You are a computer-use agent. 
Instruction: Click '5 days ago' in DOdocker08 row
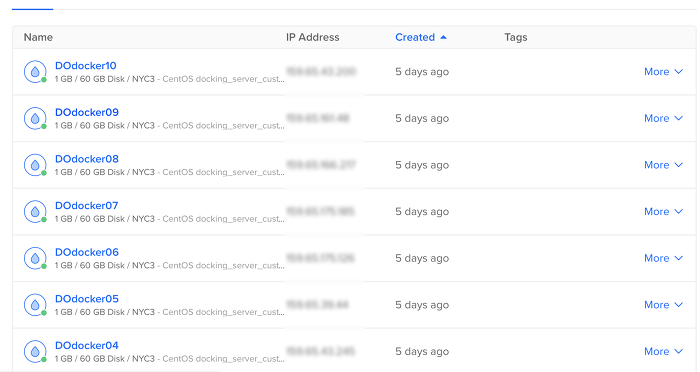422,165
